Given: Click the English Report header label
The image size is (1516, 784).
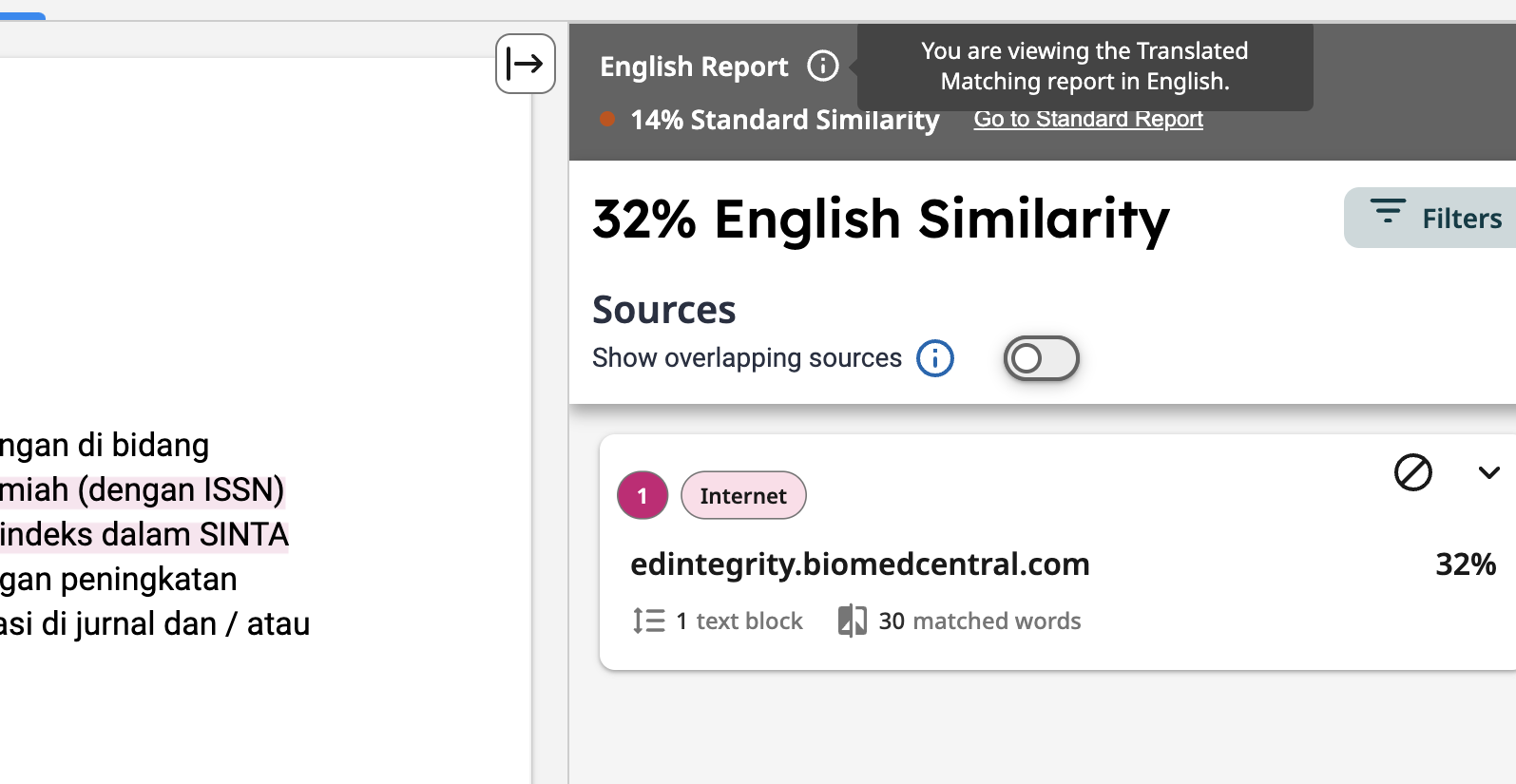Looking at the screenshot, I should 694,67.
